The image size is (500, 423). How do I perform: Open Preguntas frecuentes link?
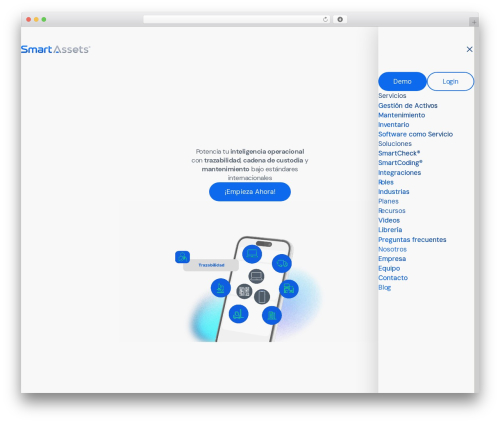coord(412,239)
